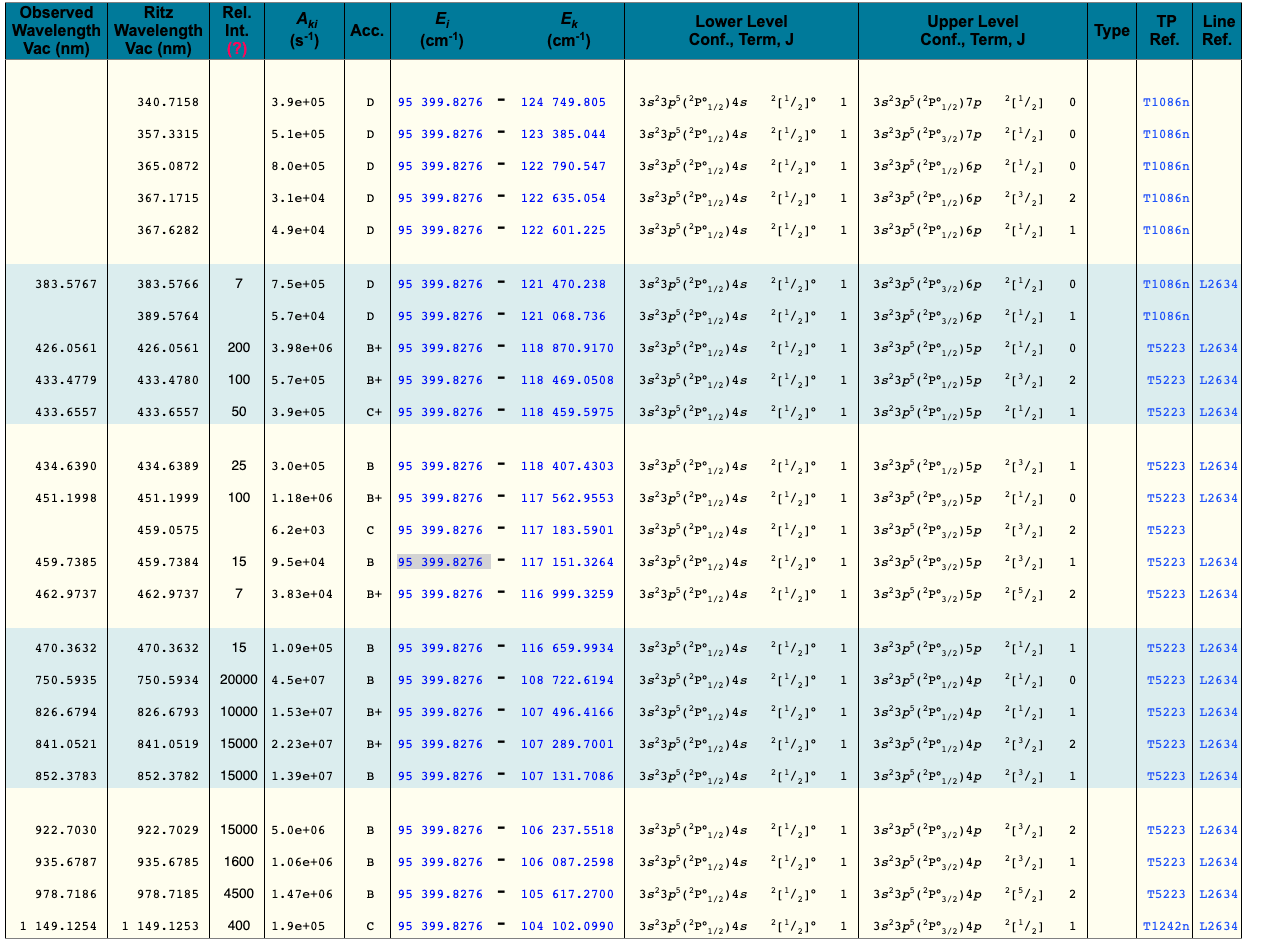Click the Ek value 104 102.0990
Image resolution: width=1278 pixels, height=951 pixels.
pyautogui.click(x=567, y=926)
